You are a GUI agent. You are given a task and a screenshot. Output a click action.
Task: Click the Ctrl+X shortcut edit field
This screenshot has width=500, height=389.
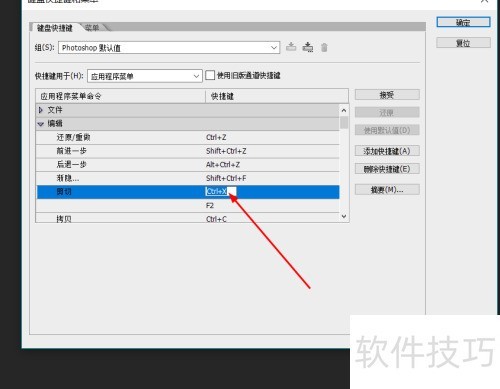point(221,191)
